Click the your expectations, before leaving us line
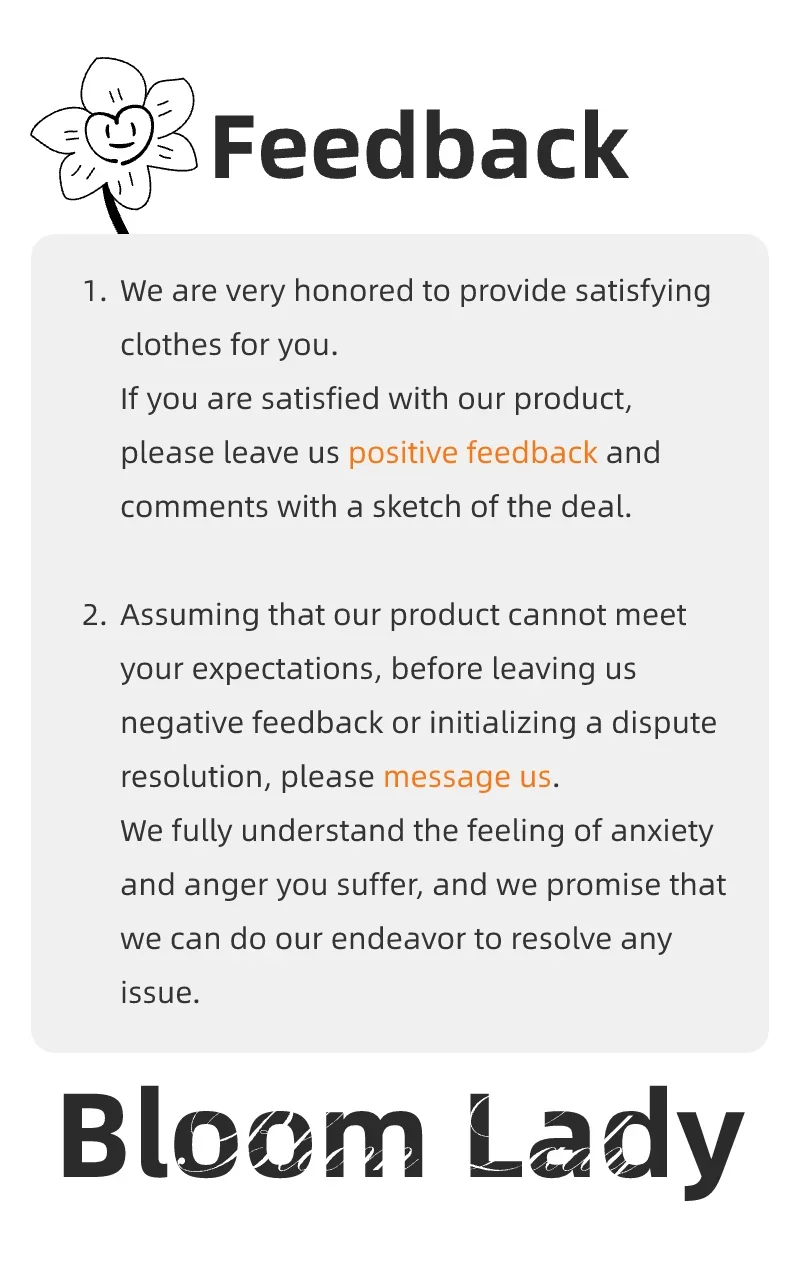Image resolution: width=800 pixels, height=1280 pixels. (378, 669)
